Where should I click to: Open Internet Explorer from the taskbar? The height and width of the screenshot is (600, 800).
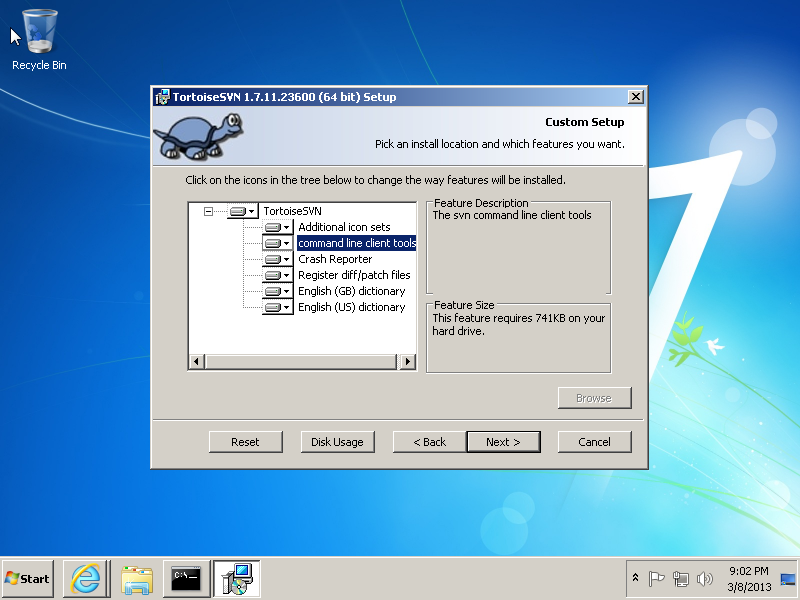click(x=86, y=579)
